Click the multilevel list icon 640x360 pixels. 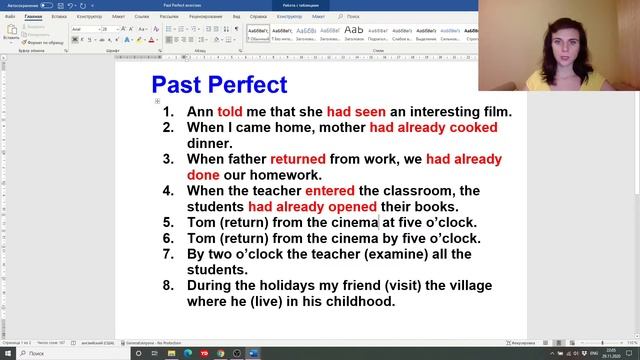193,29
